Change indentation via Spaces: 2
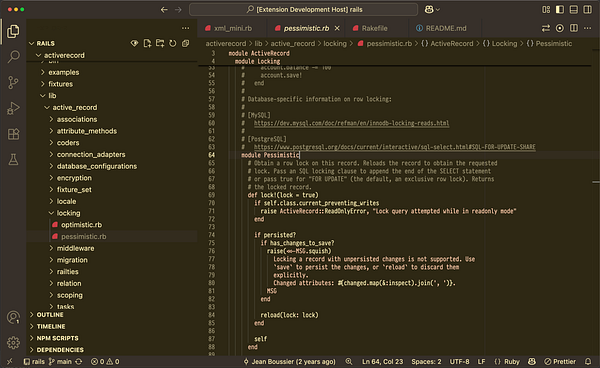The image size is (600, 368). pos(426,361)
